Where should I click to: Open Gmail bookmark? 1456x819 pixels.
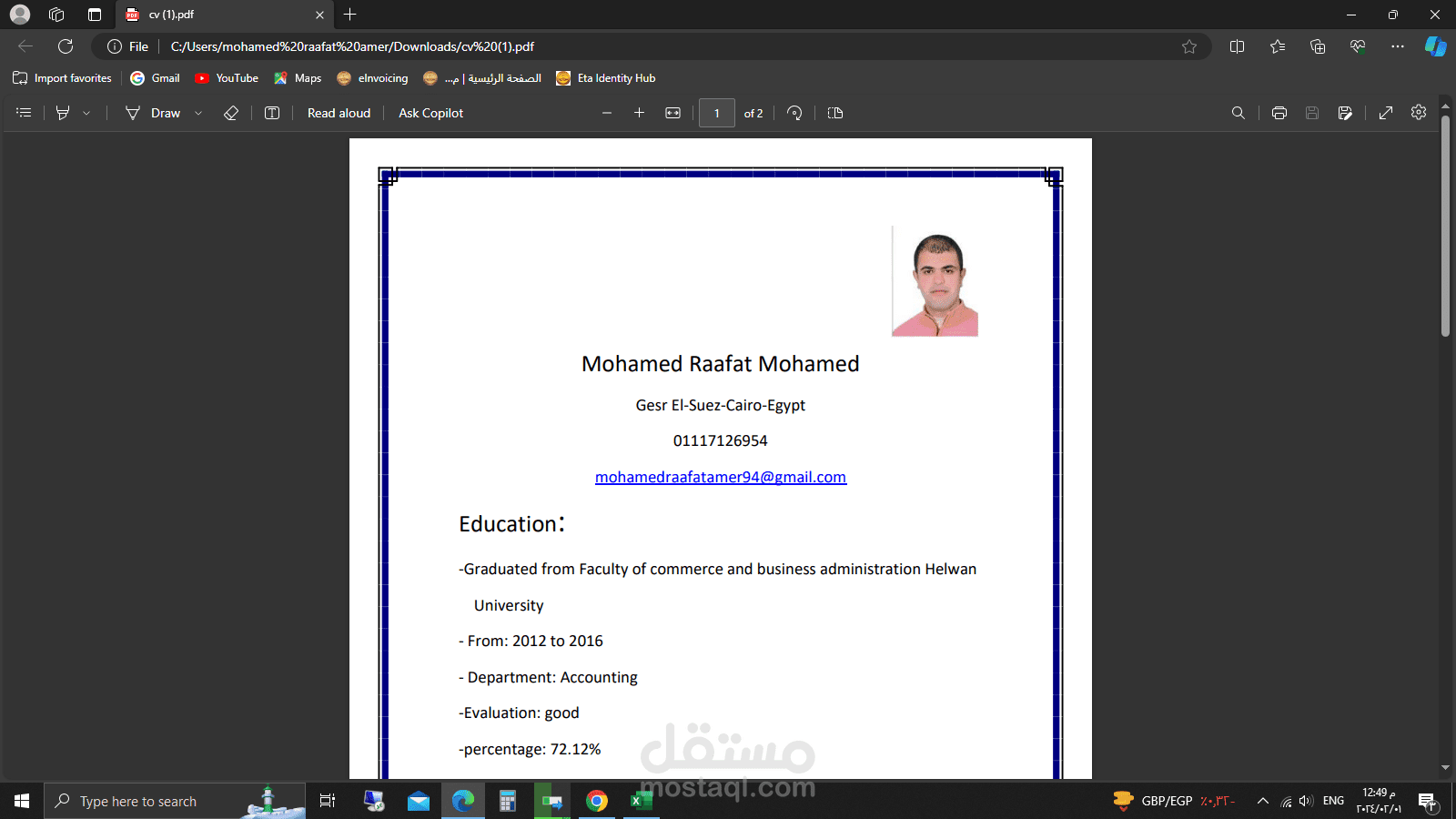(156, 78)
